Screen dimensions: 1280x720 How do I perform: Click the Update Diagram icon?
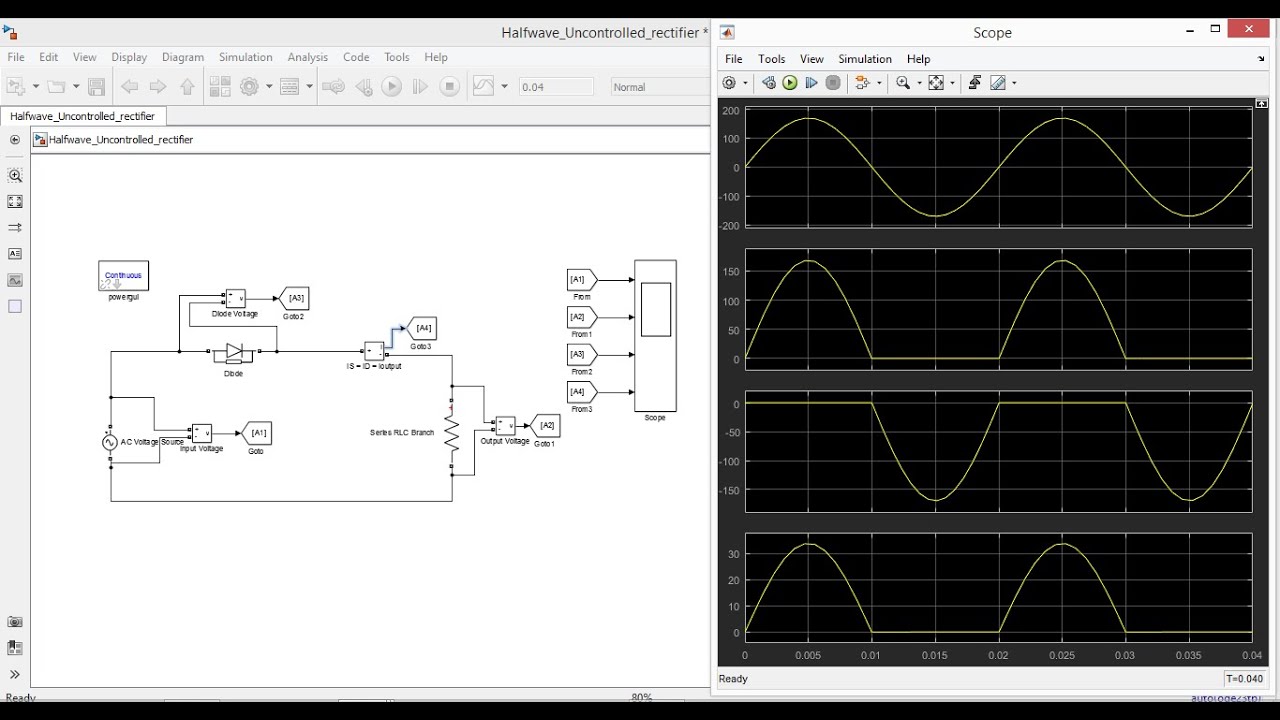coord(334,87)
